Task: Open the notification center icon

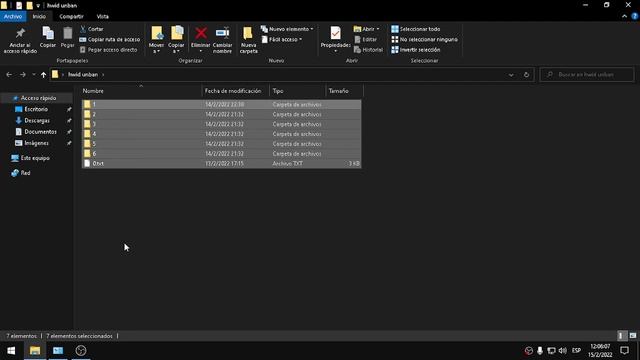Action: (624, 351)
